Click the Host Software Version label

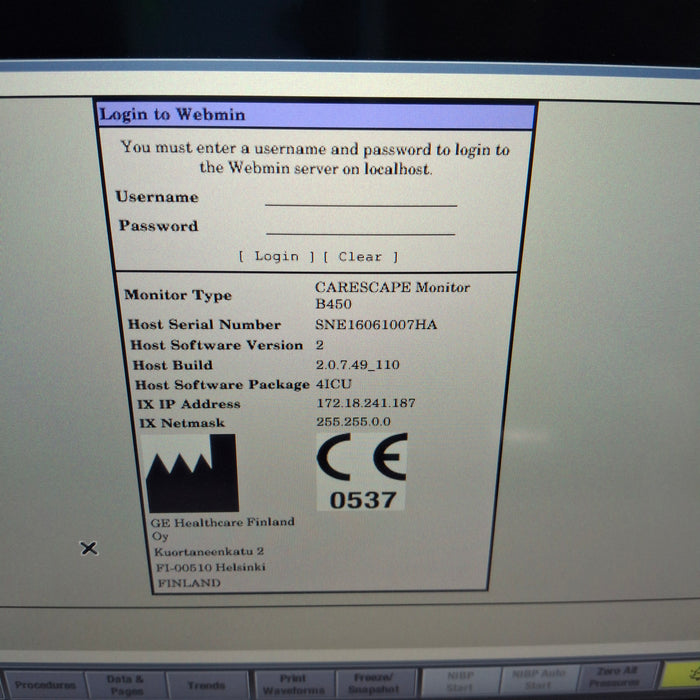tap(217, 345)
